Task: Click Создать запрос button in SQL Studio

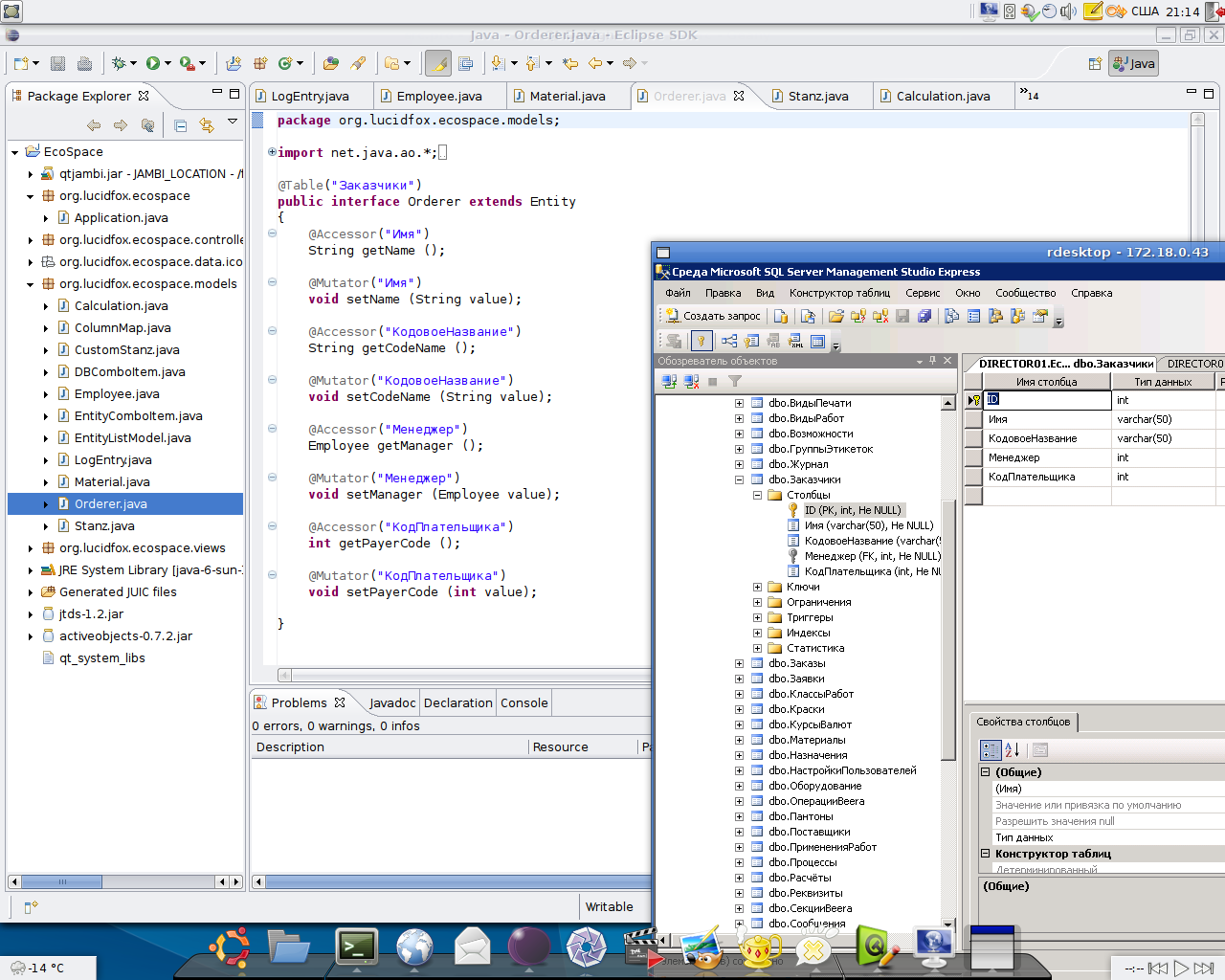Action: pos(713,316)
